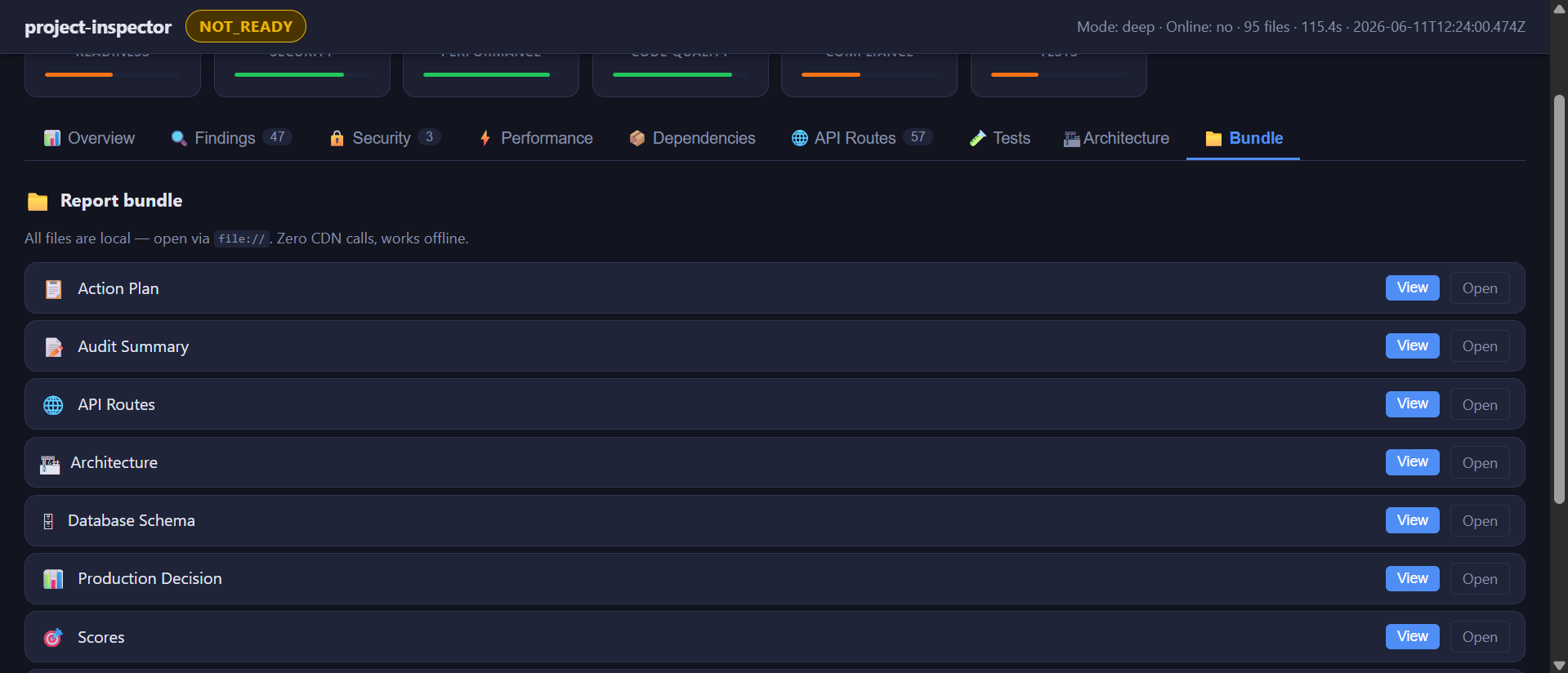Open the Action Plan file
Image resolution: width=1568 pixels, height=673 pixels.
[1480, 288]
